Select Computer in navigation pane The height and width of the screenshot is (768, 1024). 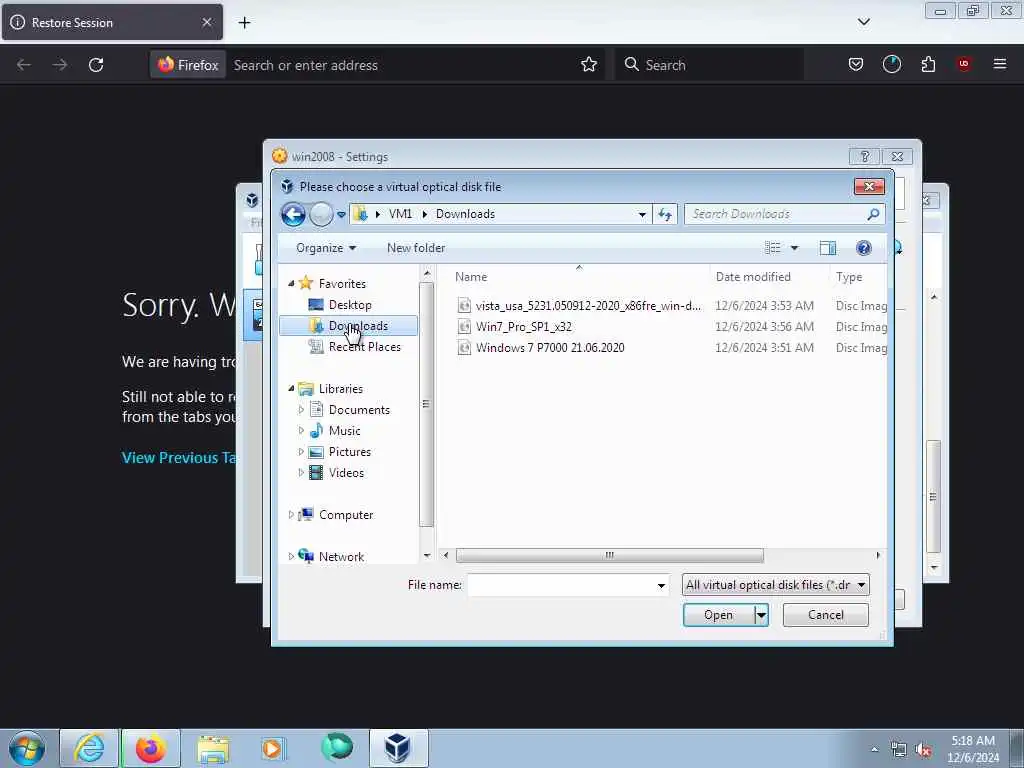coord(345,515)
